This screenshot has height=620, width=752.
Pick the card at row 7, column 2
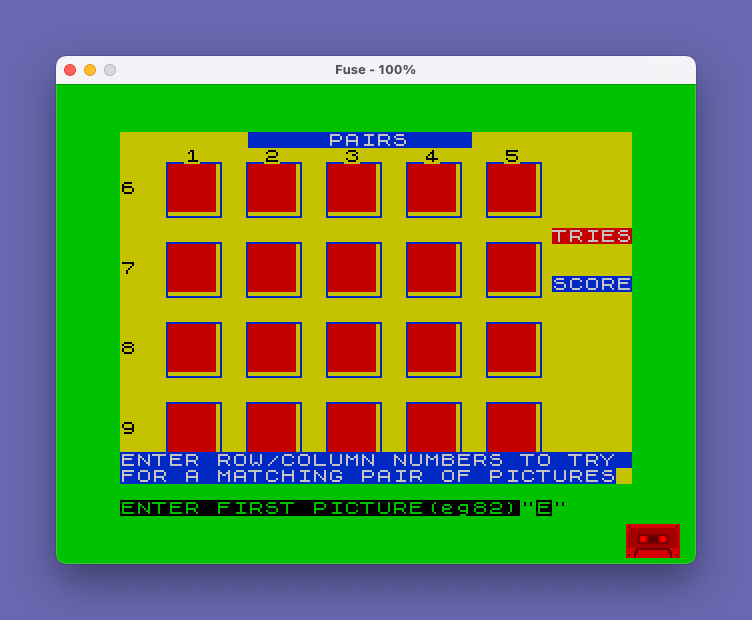click(x=274, y=270)
